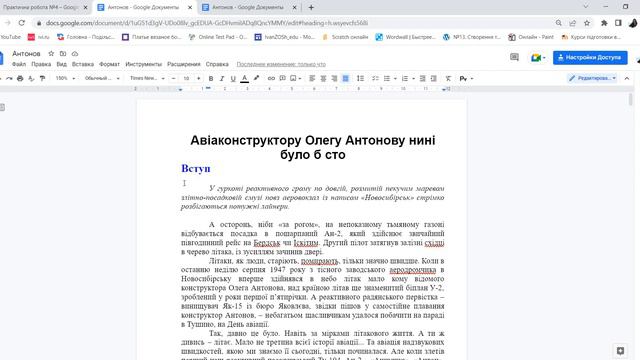Click the document title Антонов
This screenshot has width=640, height=360.
click(x=26, y=53)
